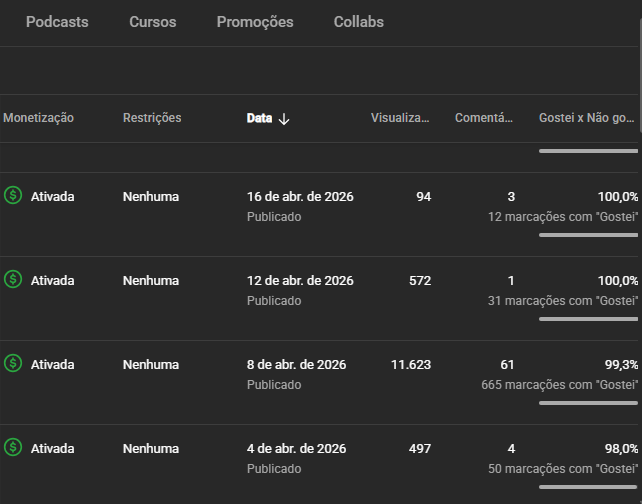Click the 94 views value
The width and height of the screenshot is (642, 504).
pos(424,197)
